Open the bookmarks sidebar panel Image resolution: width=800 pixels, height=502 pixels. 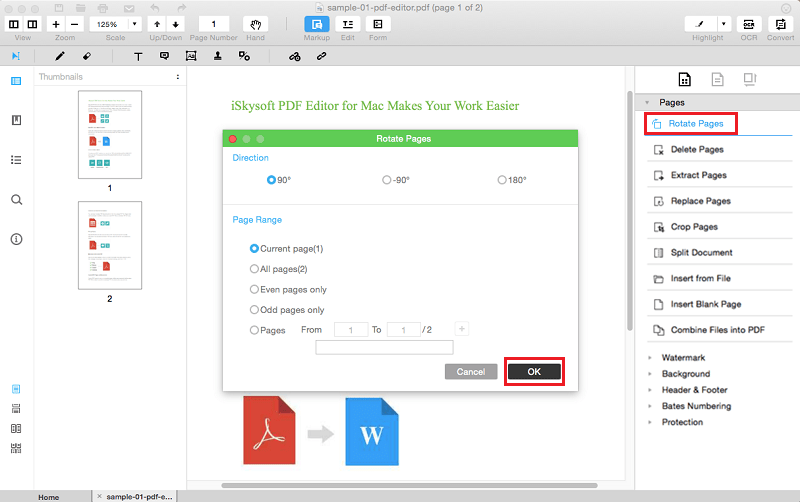pyautogui.click(x=16, y=120)
